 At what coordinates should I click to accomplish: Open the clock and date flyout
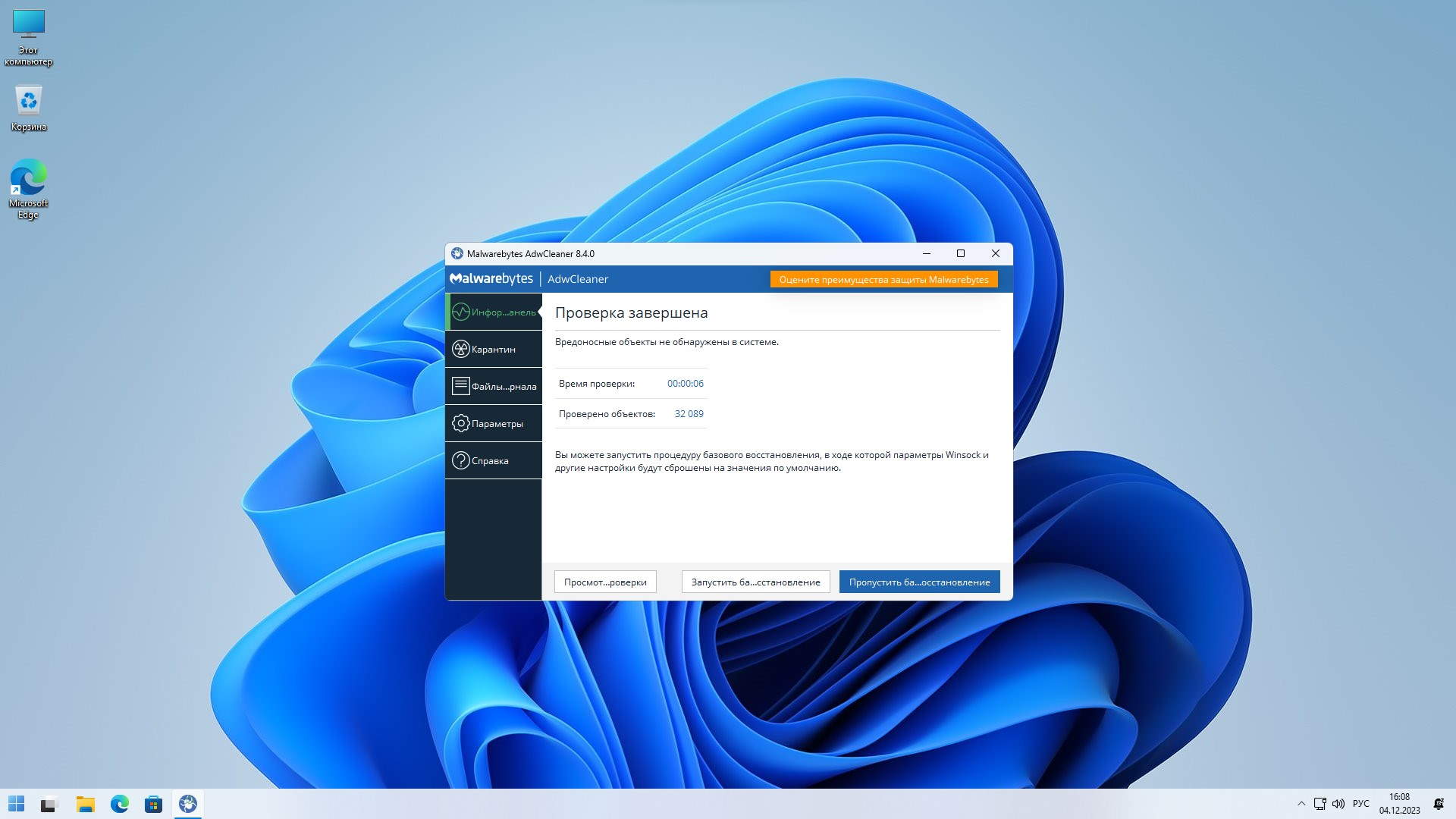point(1399,804)
